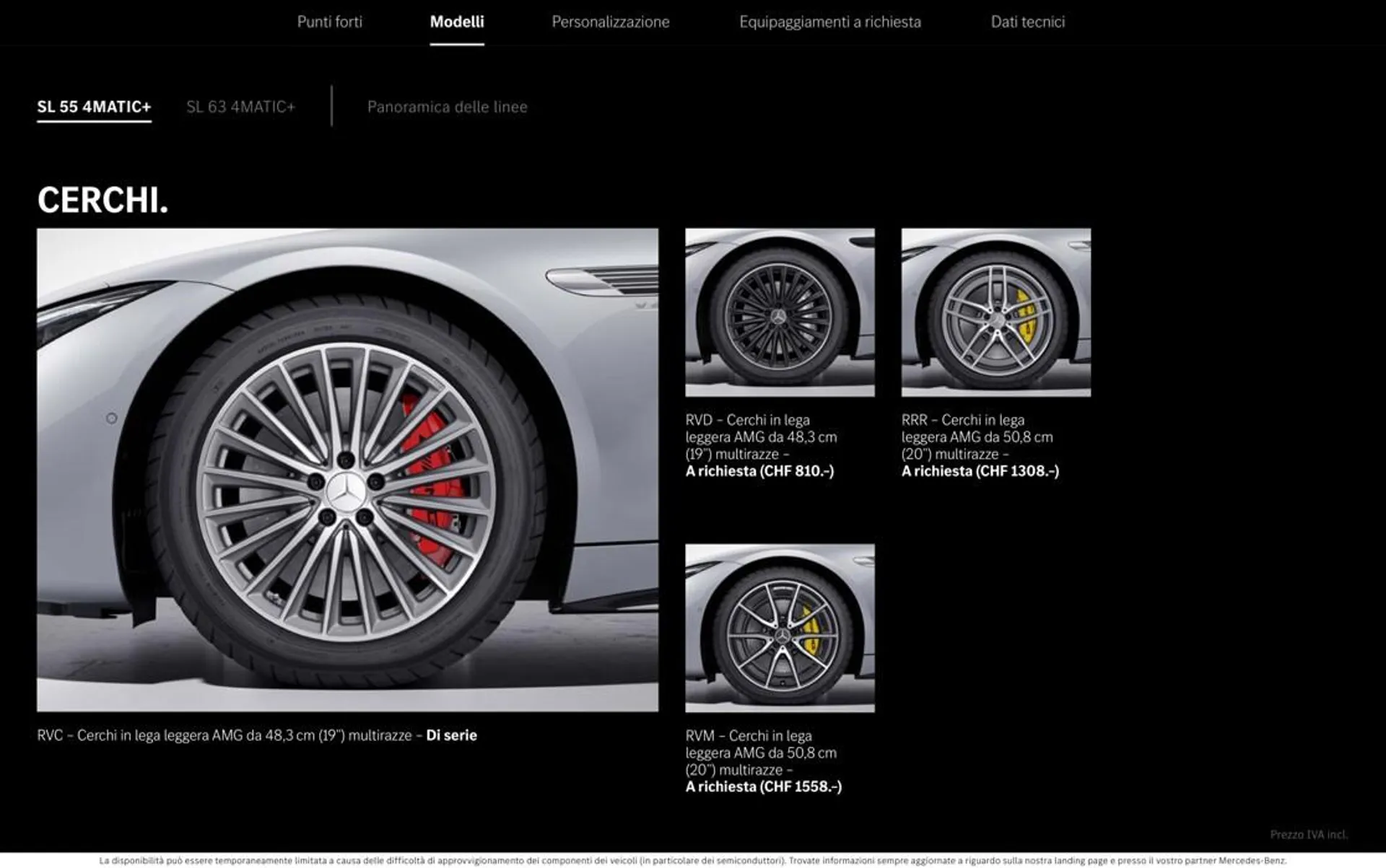Click the price text CHF 1308.-
The height and width of the screenshot is (868, 1386).
(x=1016, y=471)
